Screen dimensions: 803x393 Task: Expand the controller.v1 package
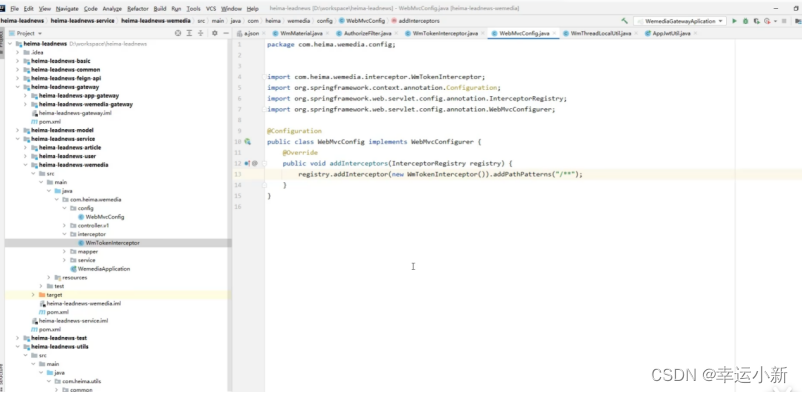(x=65, y=225)
